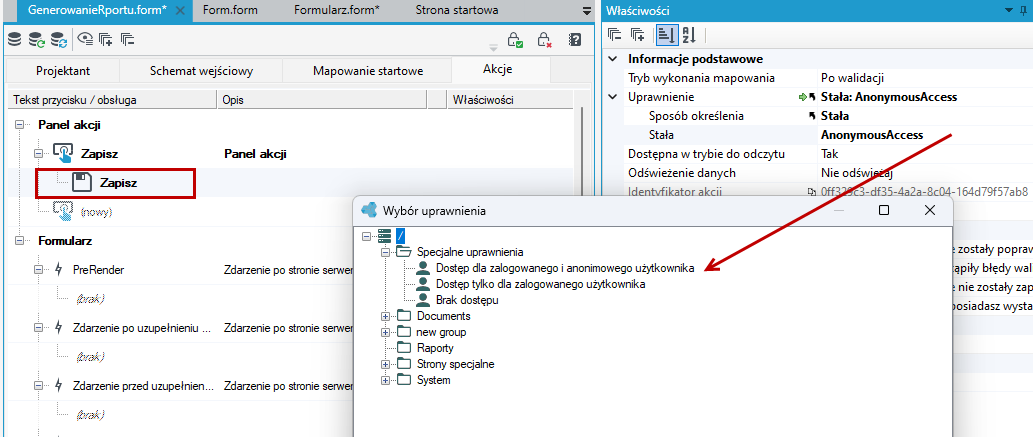Close the Wybór uprawnienia dialog
Screen dimensions: 1033x437
click(930, 210)
